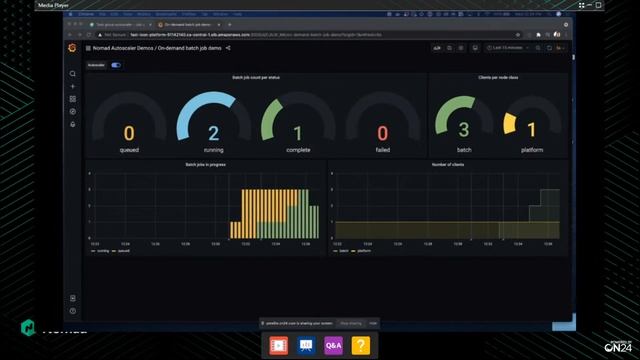Reload the browser page
This screenshot has width=640, height=360.
[89, 35]
